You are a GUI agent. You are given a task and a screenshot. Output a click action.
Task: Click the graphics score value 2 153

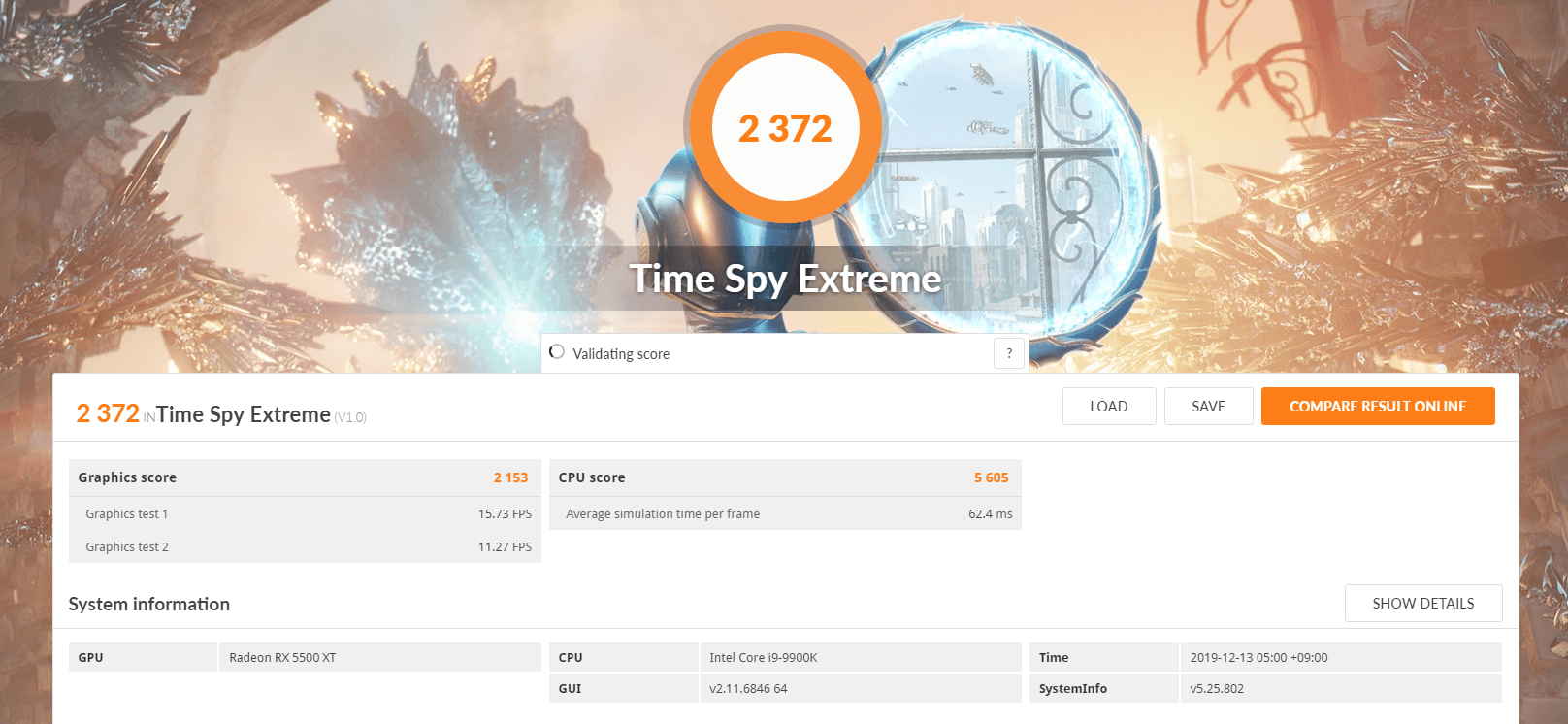click(x=510, y=477)
